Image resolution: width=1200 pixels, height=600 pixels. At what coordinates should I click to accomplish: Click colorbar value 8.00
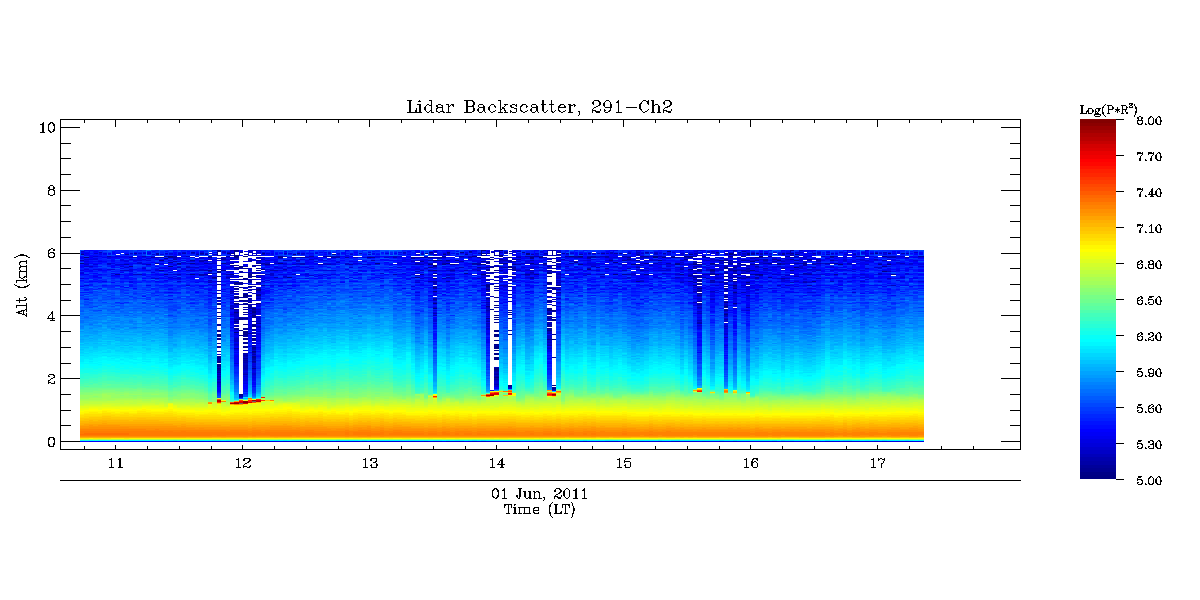pyautogui.click(x=1148, y=121)
